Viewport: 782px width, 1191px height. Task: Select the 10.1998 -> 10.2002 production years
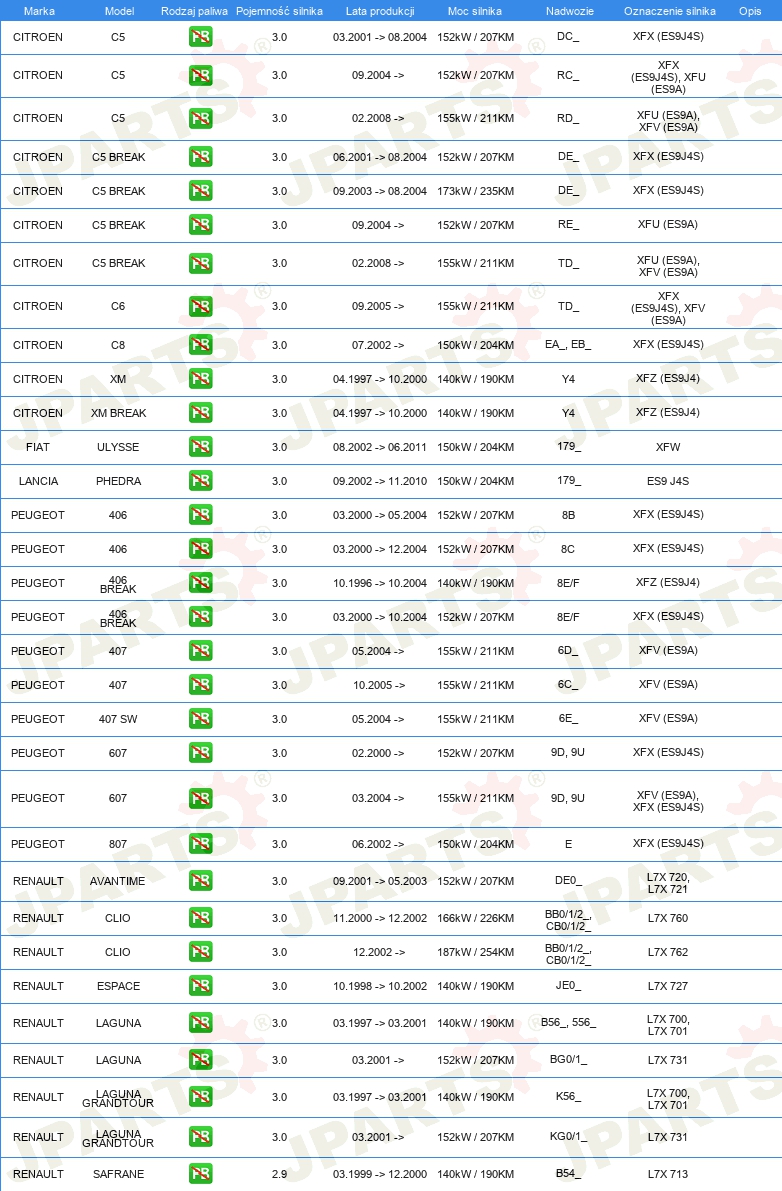click(380, 986)
